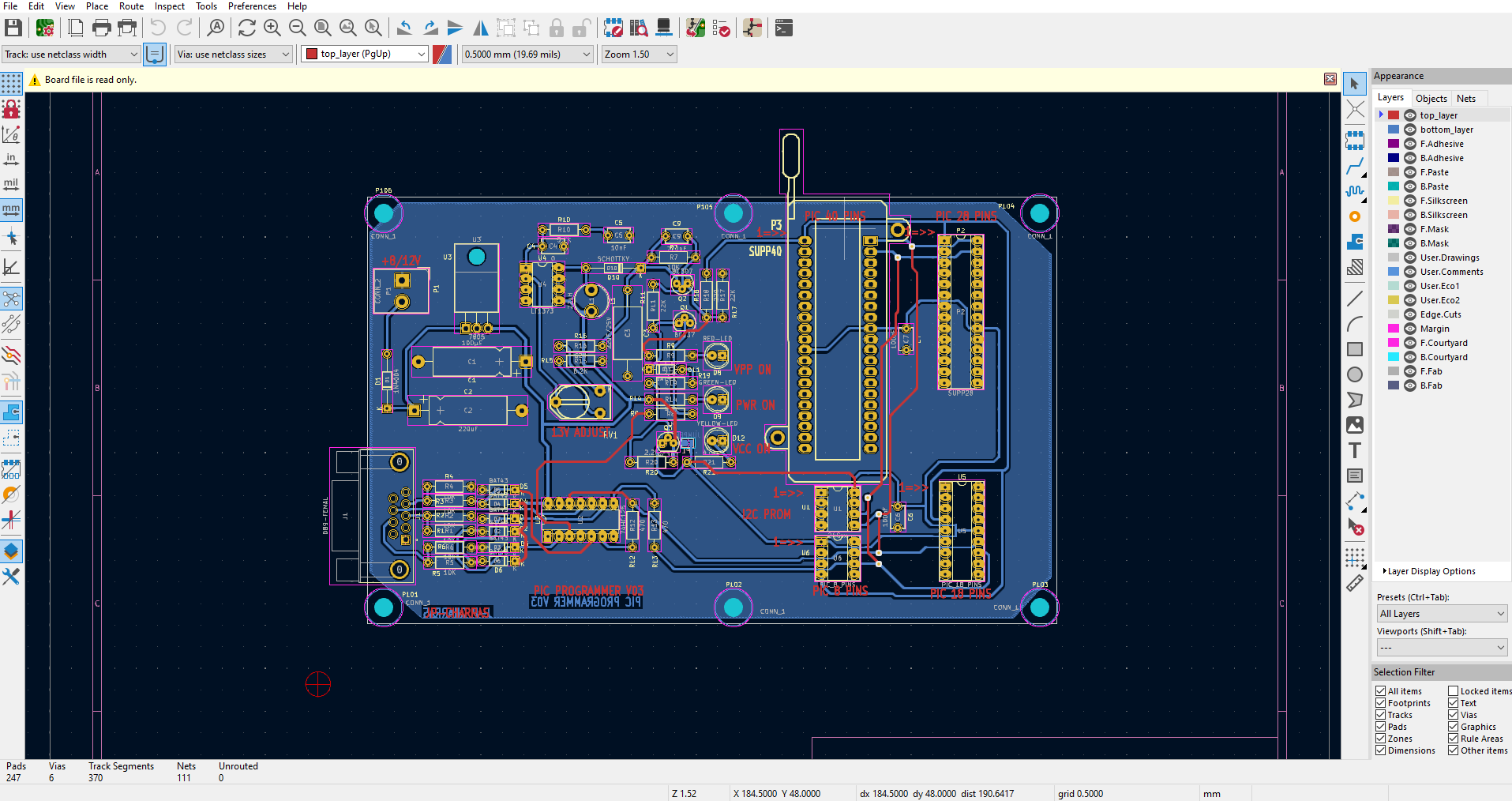
Task: Open Track netclass width dropdown
Action: point(71,55)
